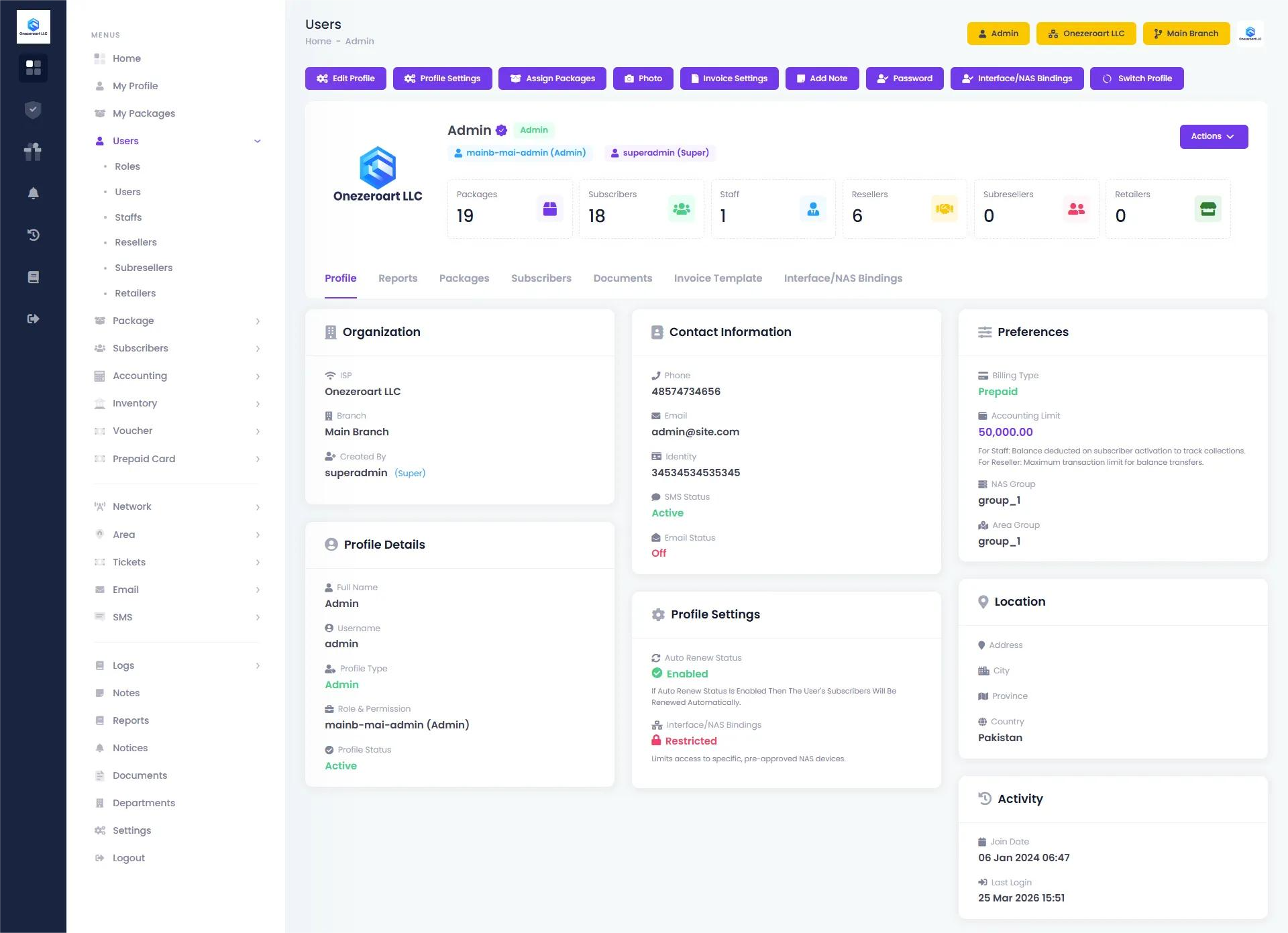Screen dimensions: 1288x933
Task: Open the Actions dropdown on the profile card
Action: [1213, 136]
